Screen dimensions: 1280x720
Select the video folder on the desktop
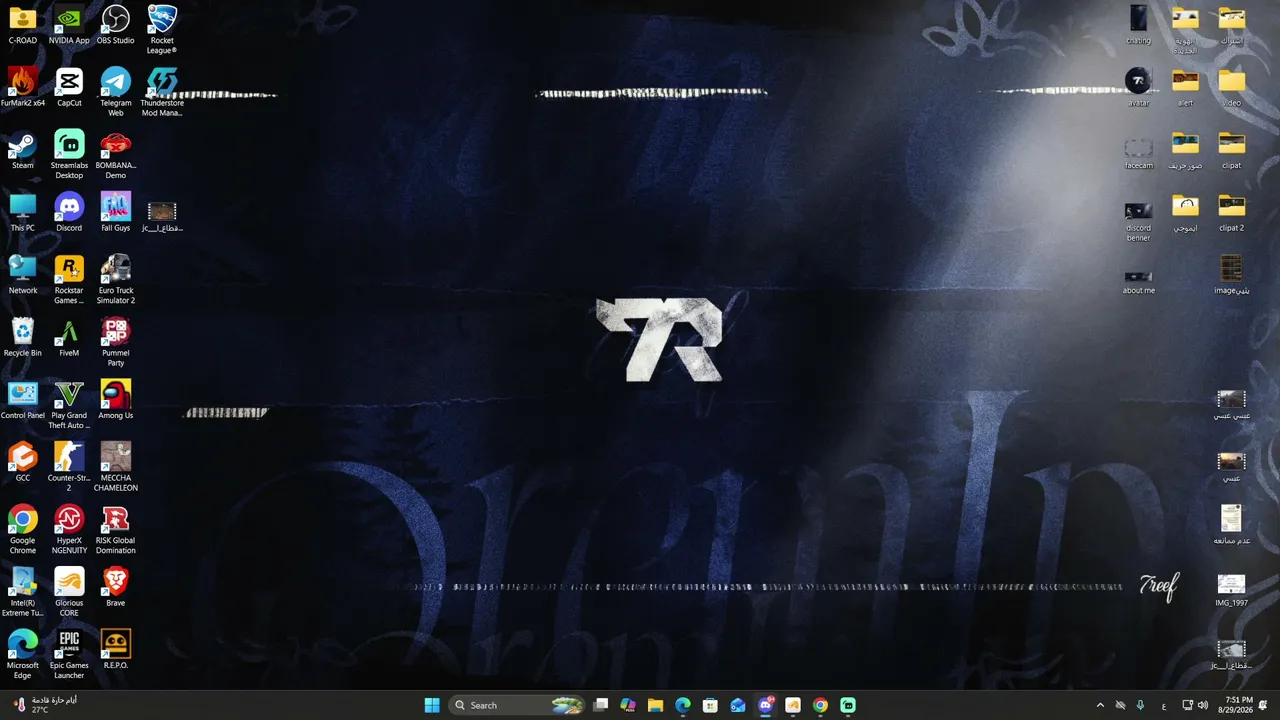(1231, 87)
